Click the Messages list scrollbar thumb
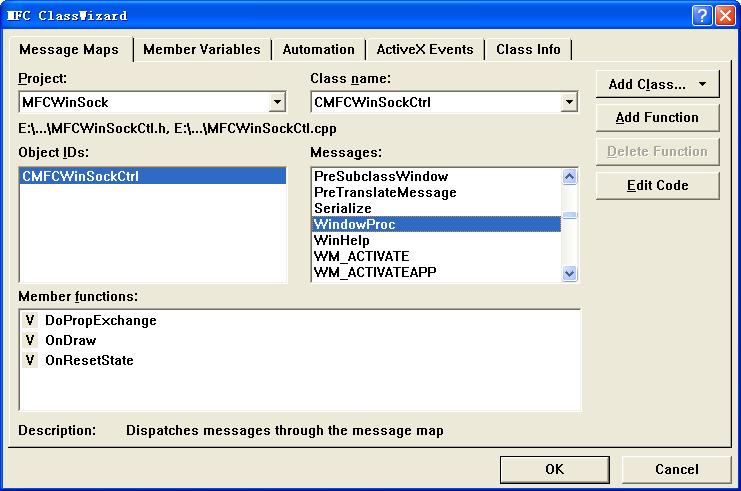The height and width of the screenshot is (491, 741). tap(569, 215)
